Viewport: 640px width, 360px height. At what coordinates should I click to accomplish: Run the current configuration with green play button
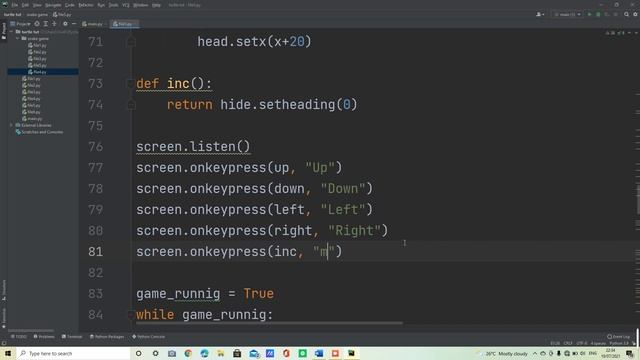(589, 14)
